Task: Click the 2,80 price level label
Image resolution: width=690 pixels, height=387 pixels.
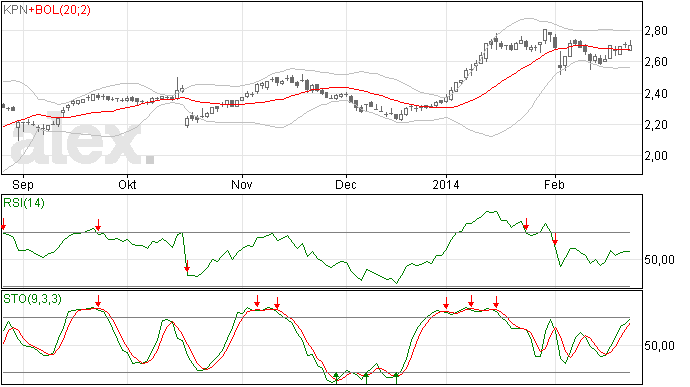Action: point(656,31)
